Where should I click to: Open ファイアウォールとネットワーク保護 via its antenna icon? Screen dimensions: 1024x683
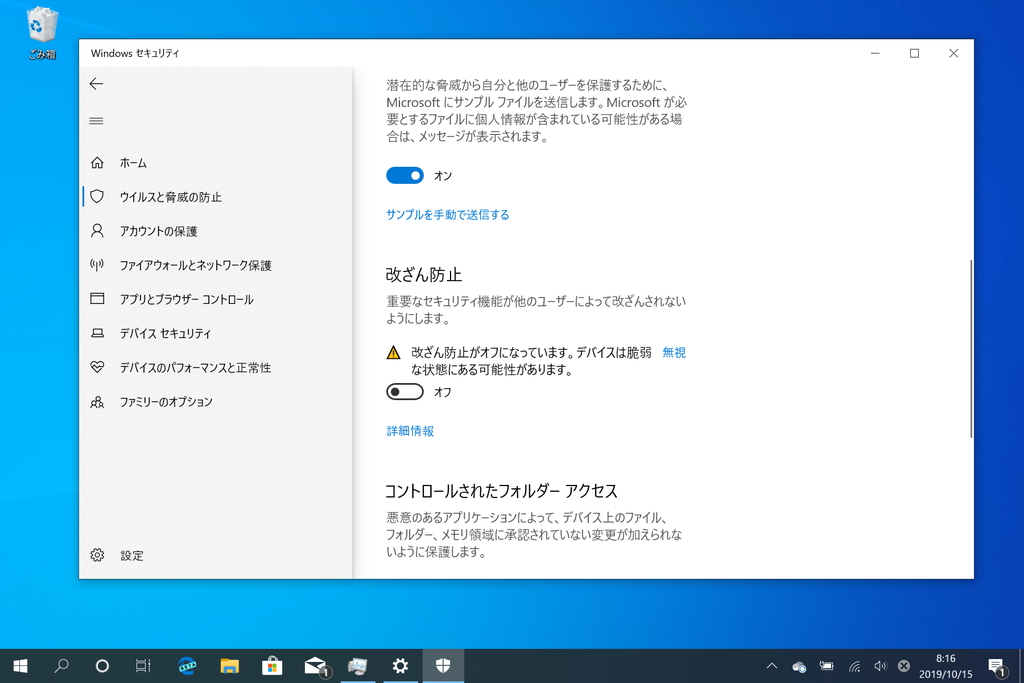coord(96,265)
